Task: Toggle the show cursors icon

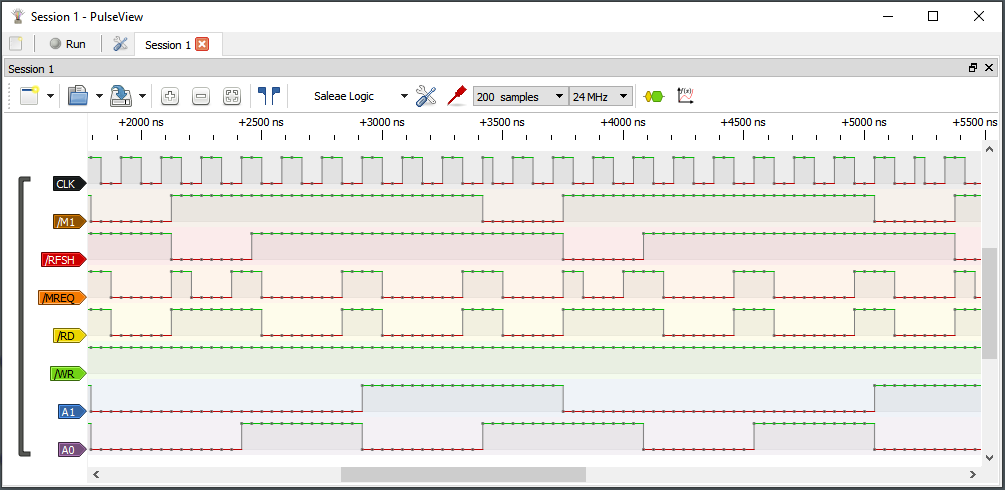Action: [x=268, y=96]
